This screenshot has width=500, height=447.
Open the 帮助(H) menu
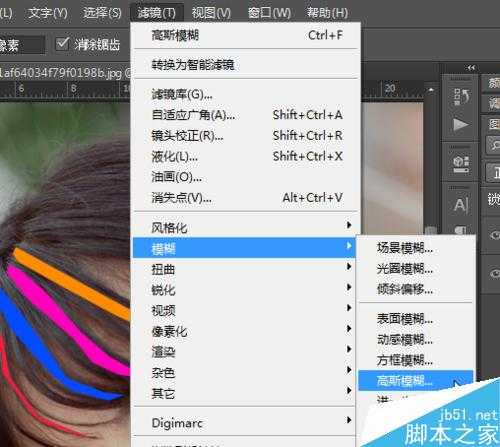tap(327, 13)
